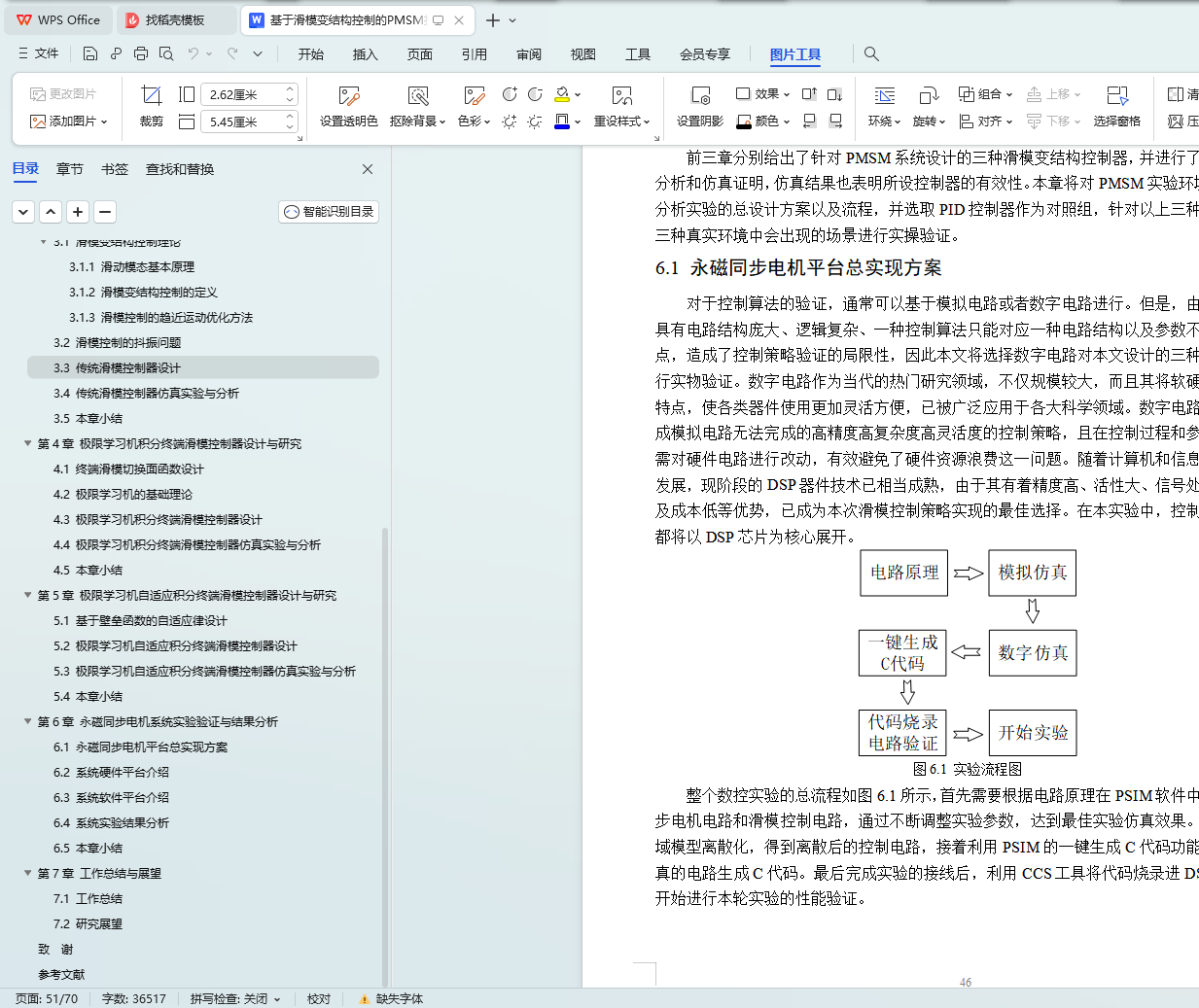Open the Add picture (添加图片) dropdown
Viewport: 1199px width, 1008px height.
[x=68, y=122]
